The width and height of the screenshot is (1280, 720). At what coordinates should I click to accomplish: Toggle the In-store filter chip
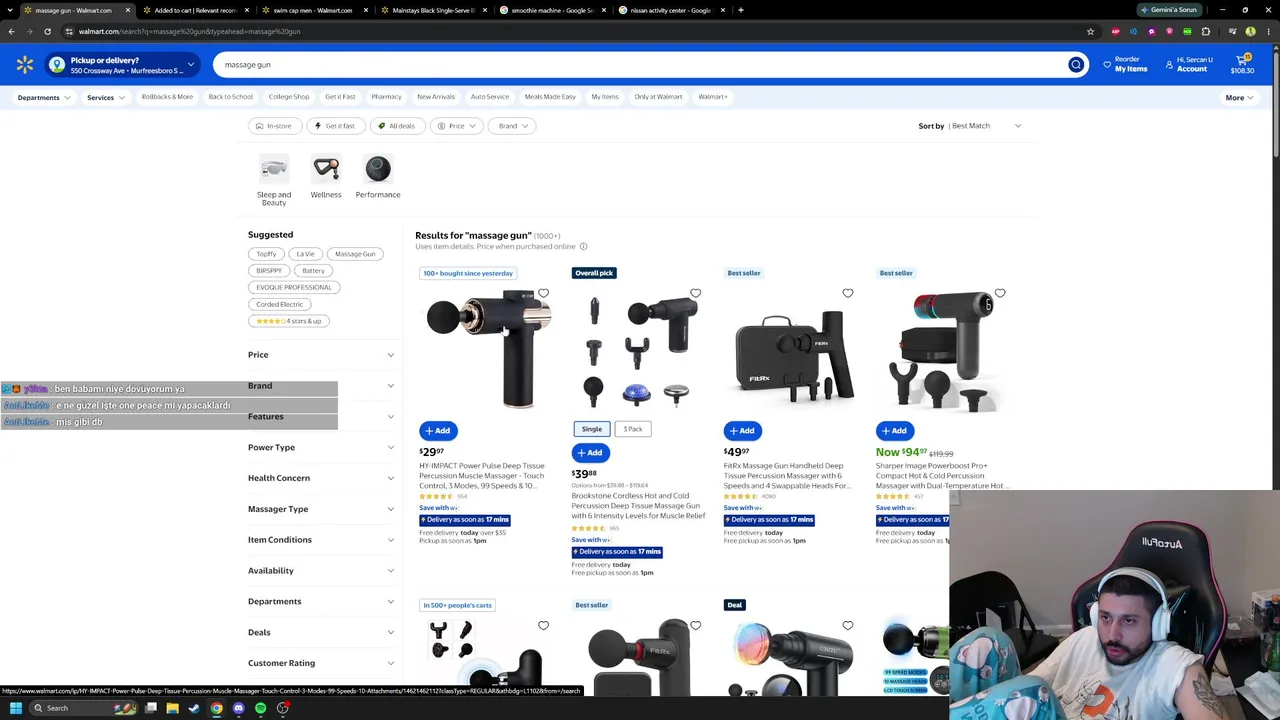point(273,126)
